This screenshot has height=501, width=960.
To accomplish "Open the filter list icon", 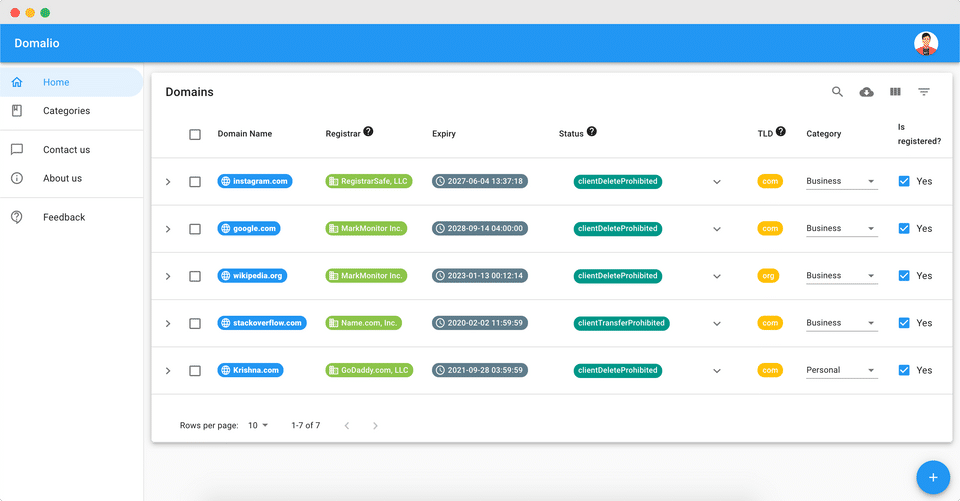I will pyautogui.click(x=924, y=92).
